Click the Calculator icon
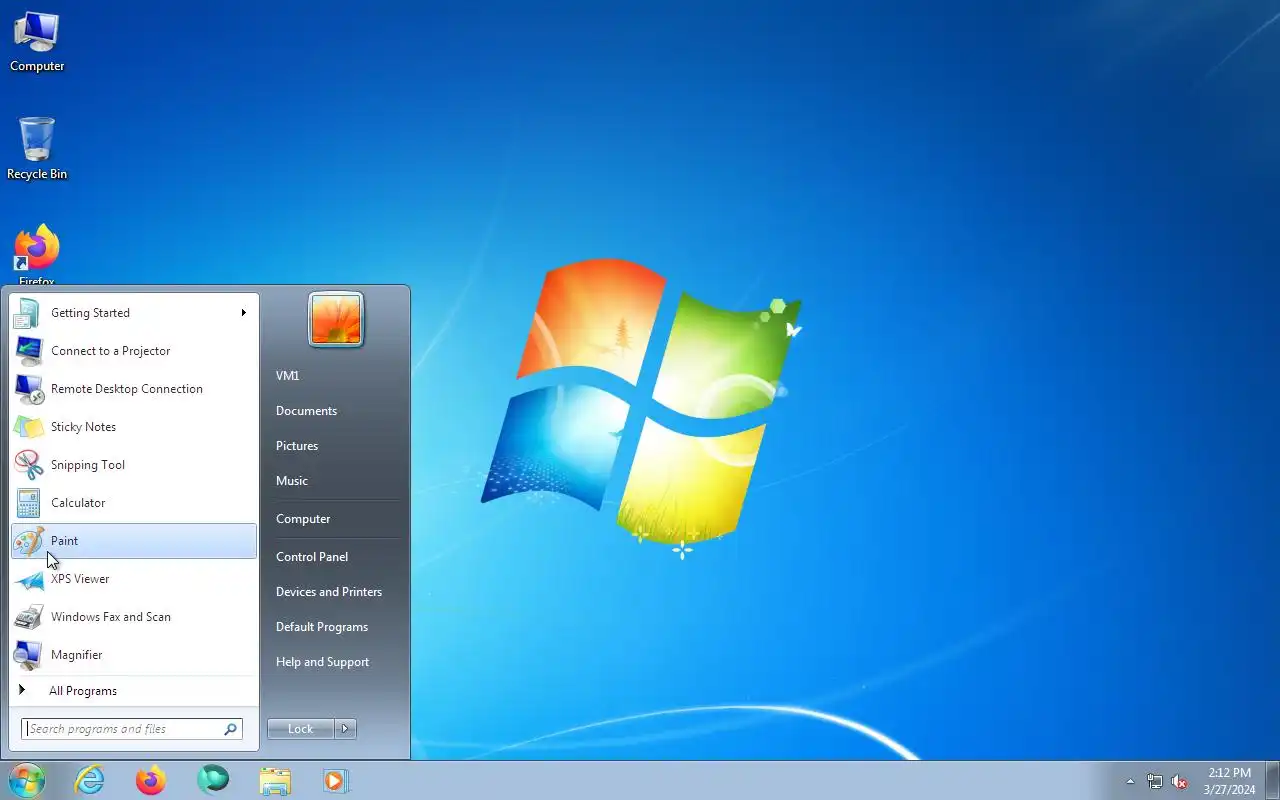Screen dimensions: 1280x800 coord(28,503)
